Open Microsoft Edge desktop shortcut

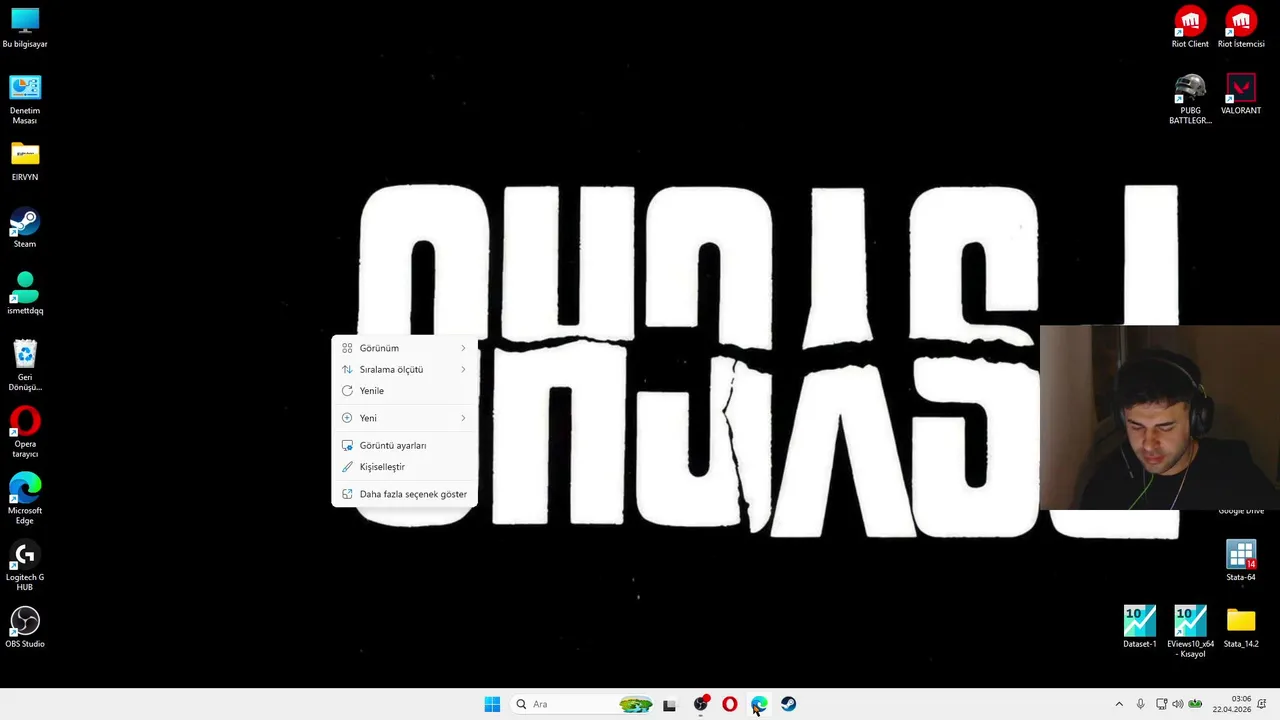[x=25, y=499]
